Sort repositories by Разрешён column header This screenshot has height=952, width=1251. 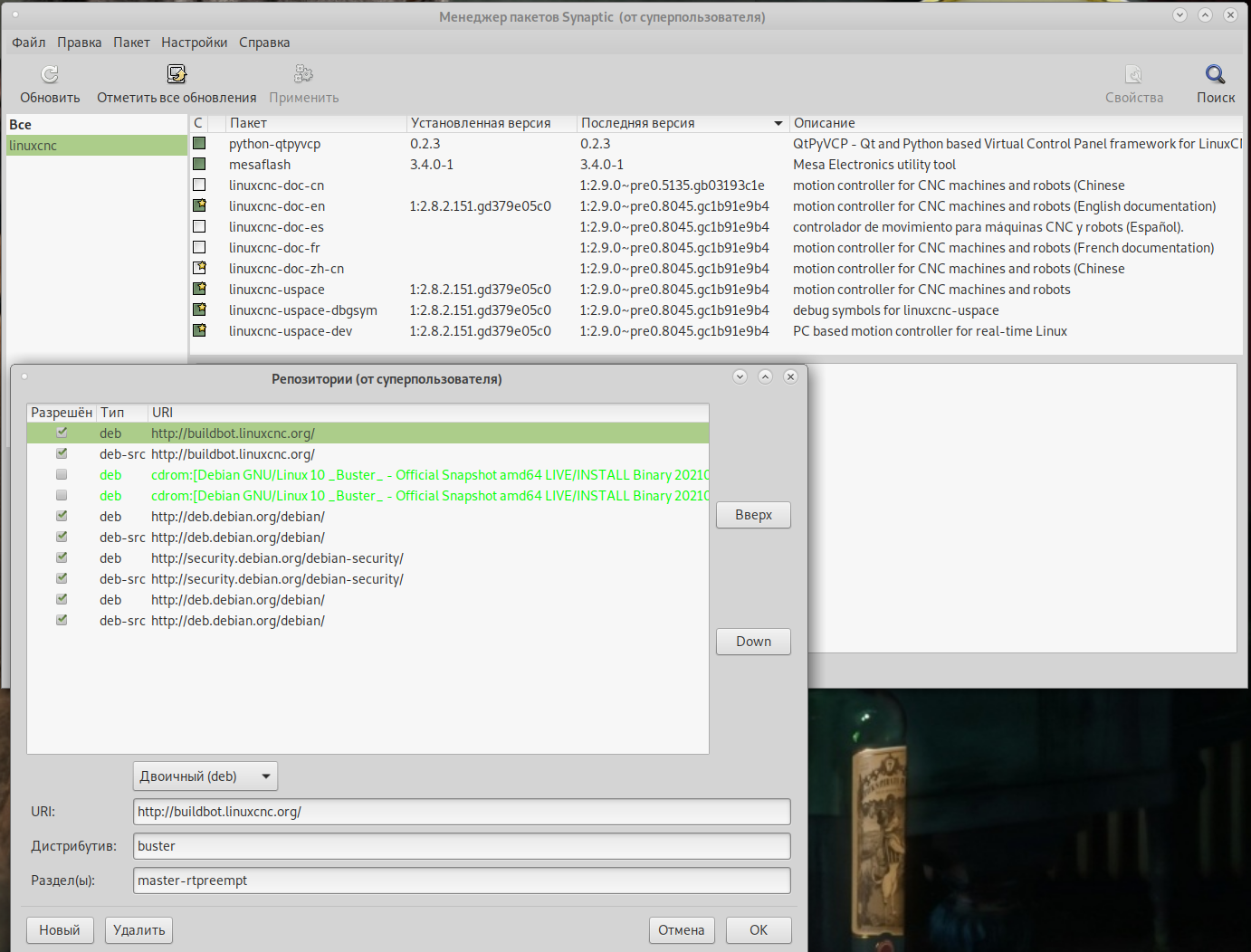click(x=62, y=413)
